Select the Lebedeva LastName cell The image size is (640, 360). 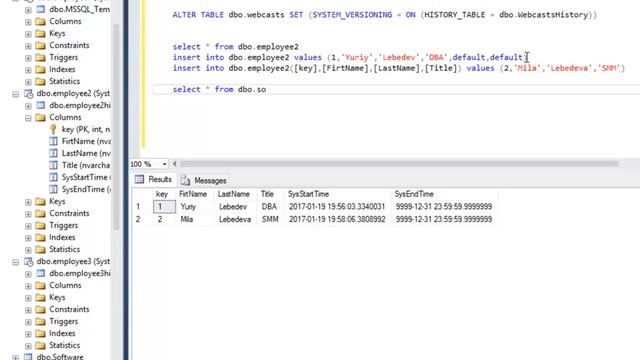tap(235, 219)
